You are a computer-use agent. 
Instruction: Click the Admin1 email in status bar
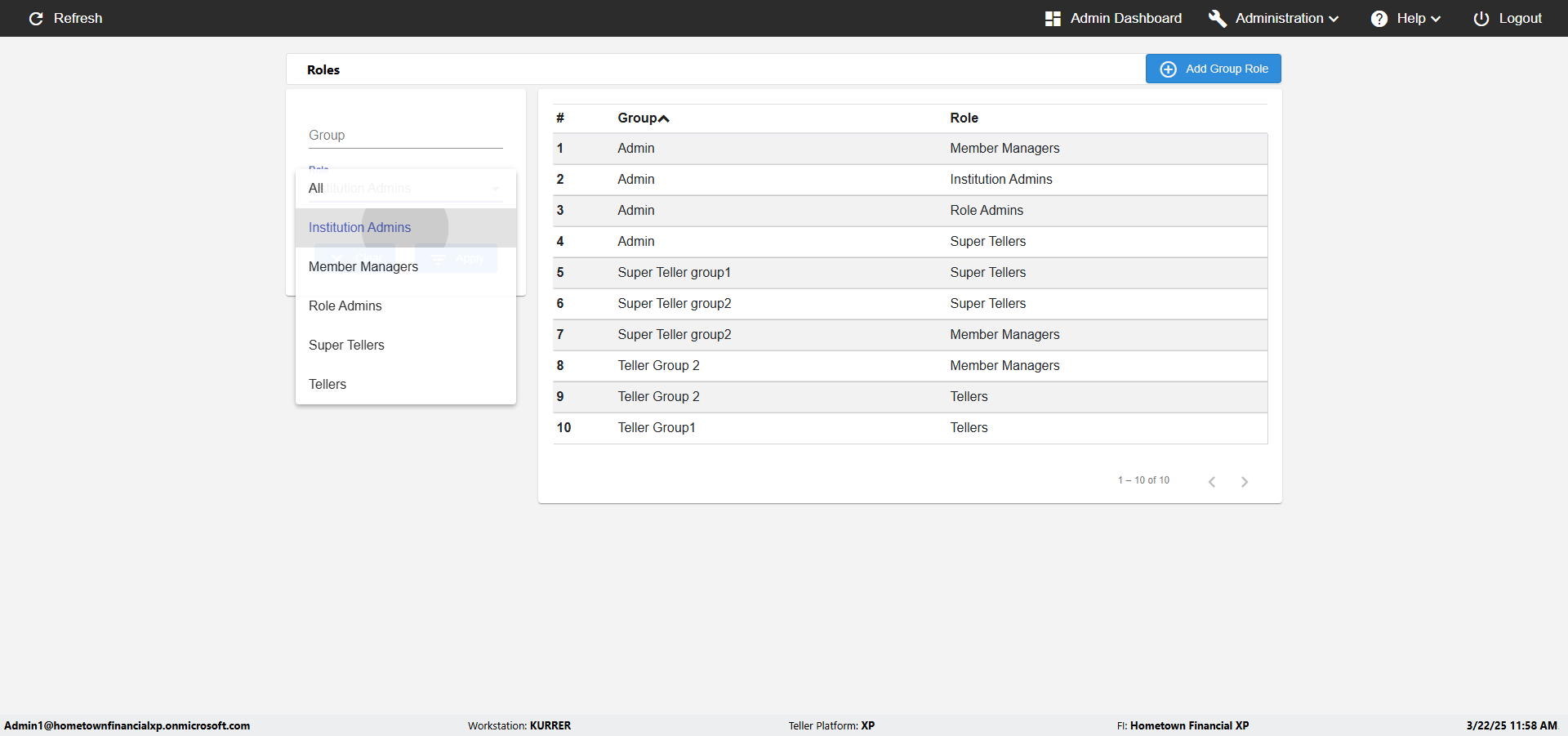[x=127, y=725]
